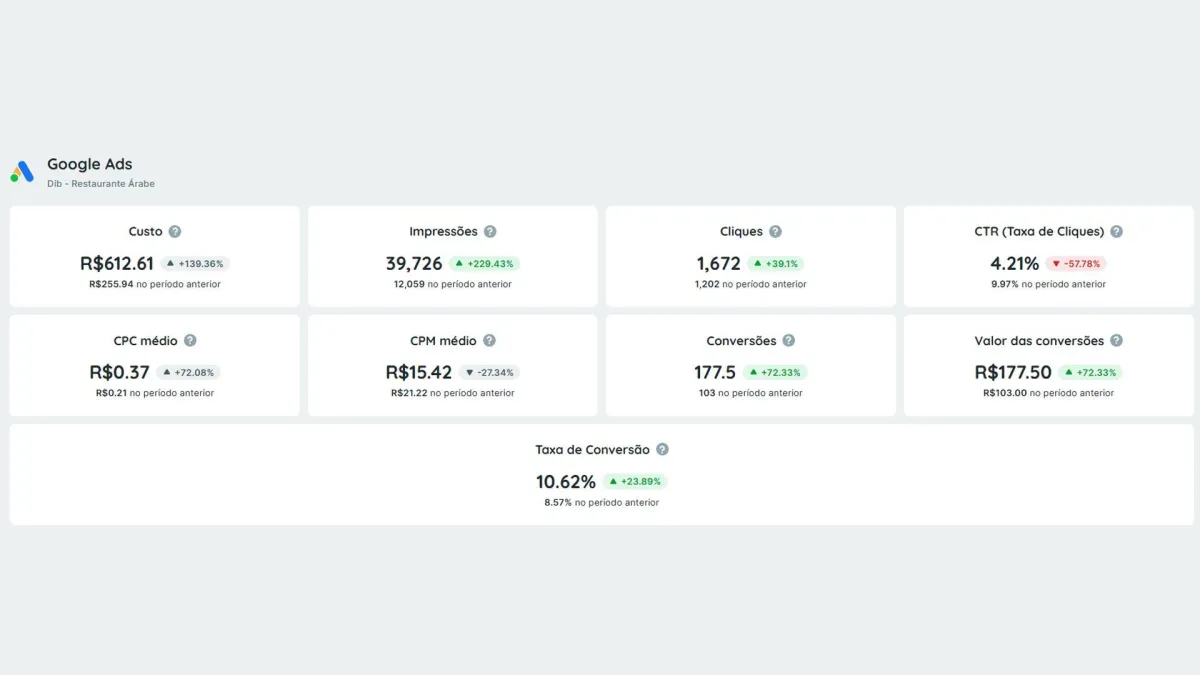Click the R$177.50 conversions value
Image resolution: width=1200 pixels, height=675 pixels.
click(x=1013, y=373)
